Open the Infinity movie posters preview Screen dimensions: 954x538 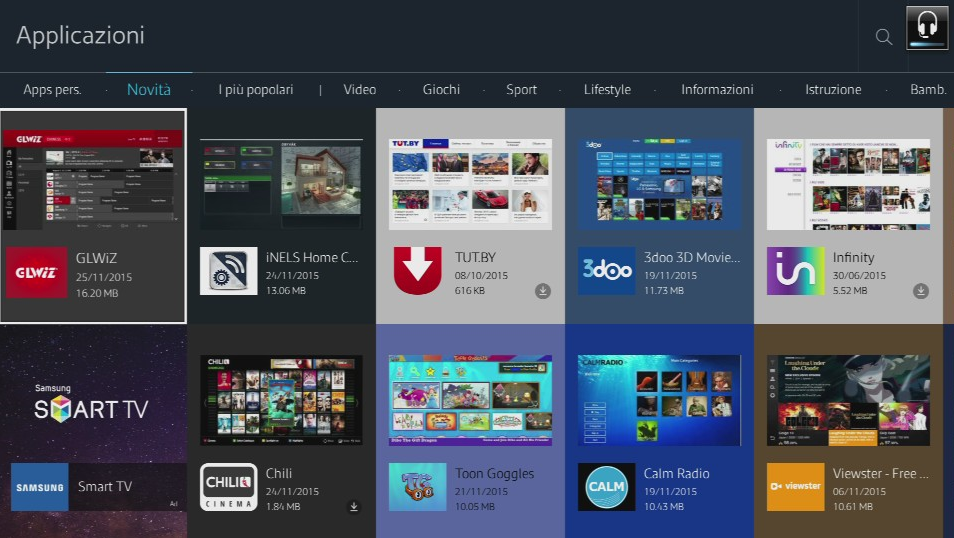tap(848, 184)
